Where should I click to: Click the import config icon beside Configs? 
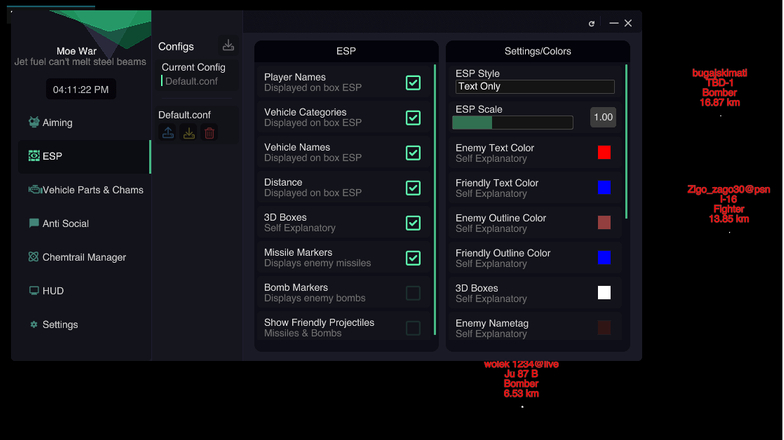click(x=228, y=46)
